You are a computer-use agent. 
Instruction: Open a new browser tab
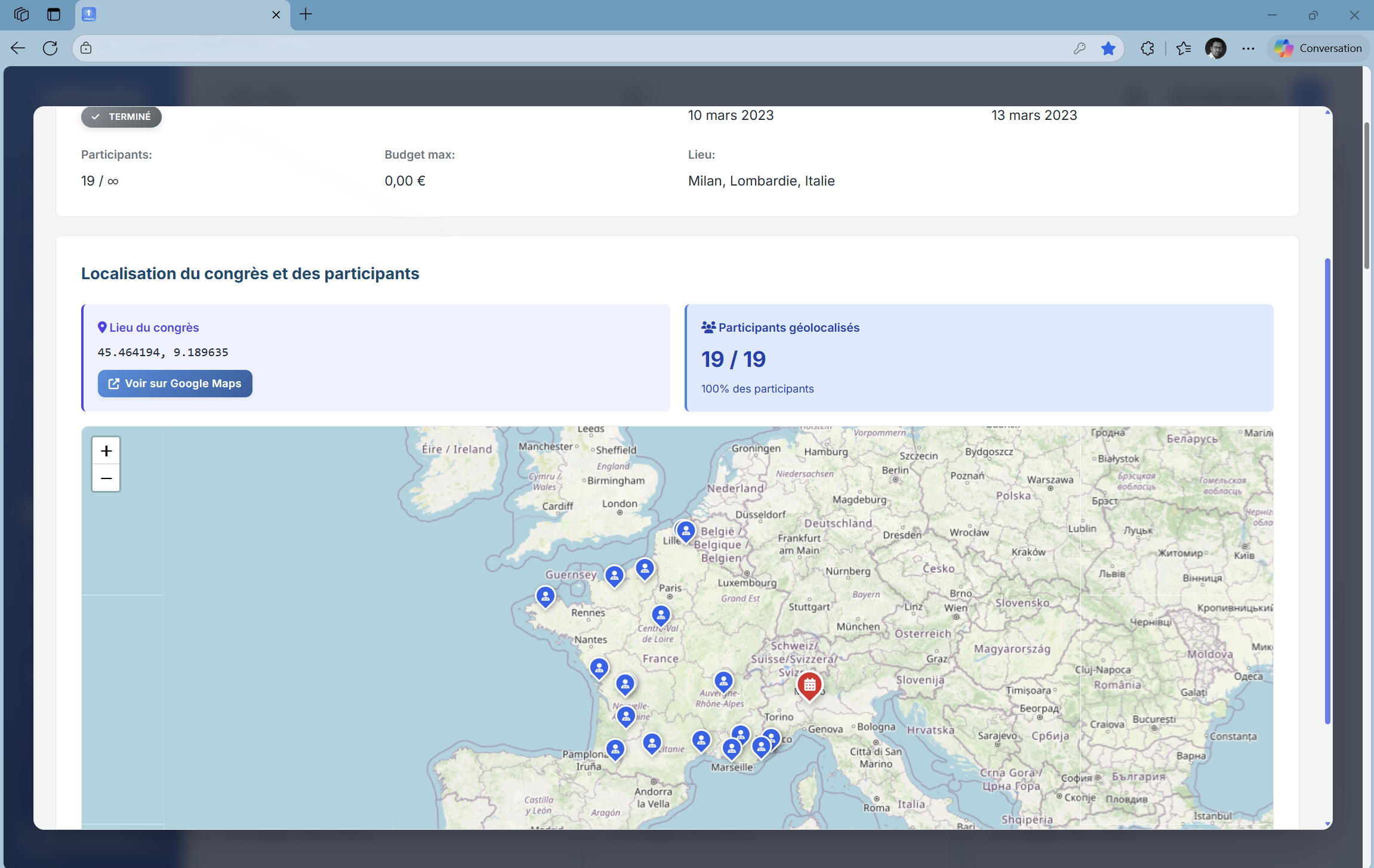pos(306,14)
